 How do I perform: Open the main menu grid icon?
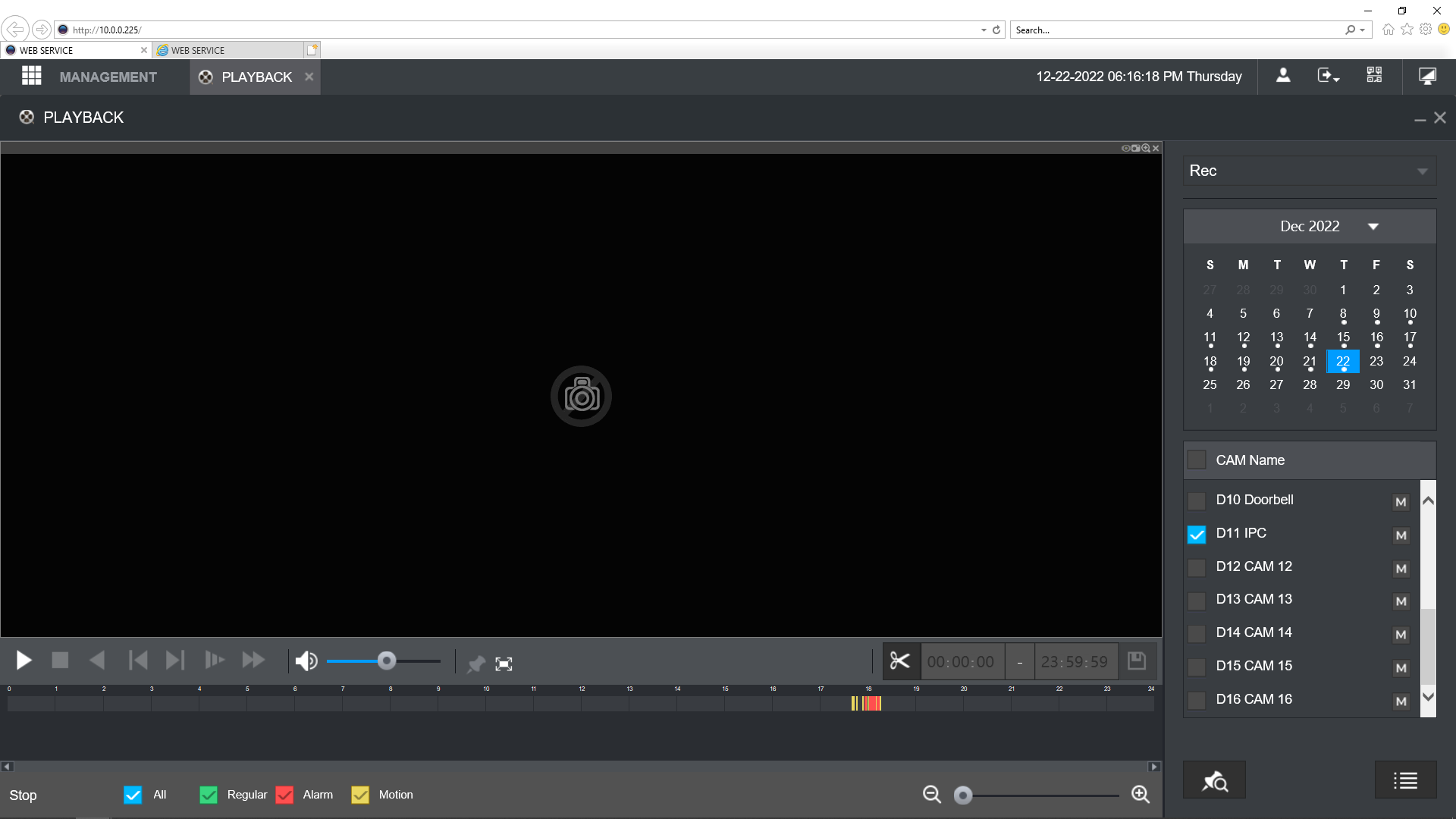point(31,76)
